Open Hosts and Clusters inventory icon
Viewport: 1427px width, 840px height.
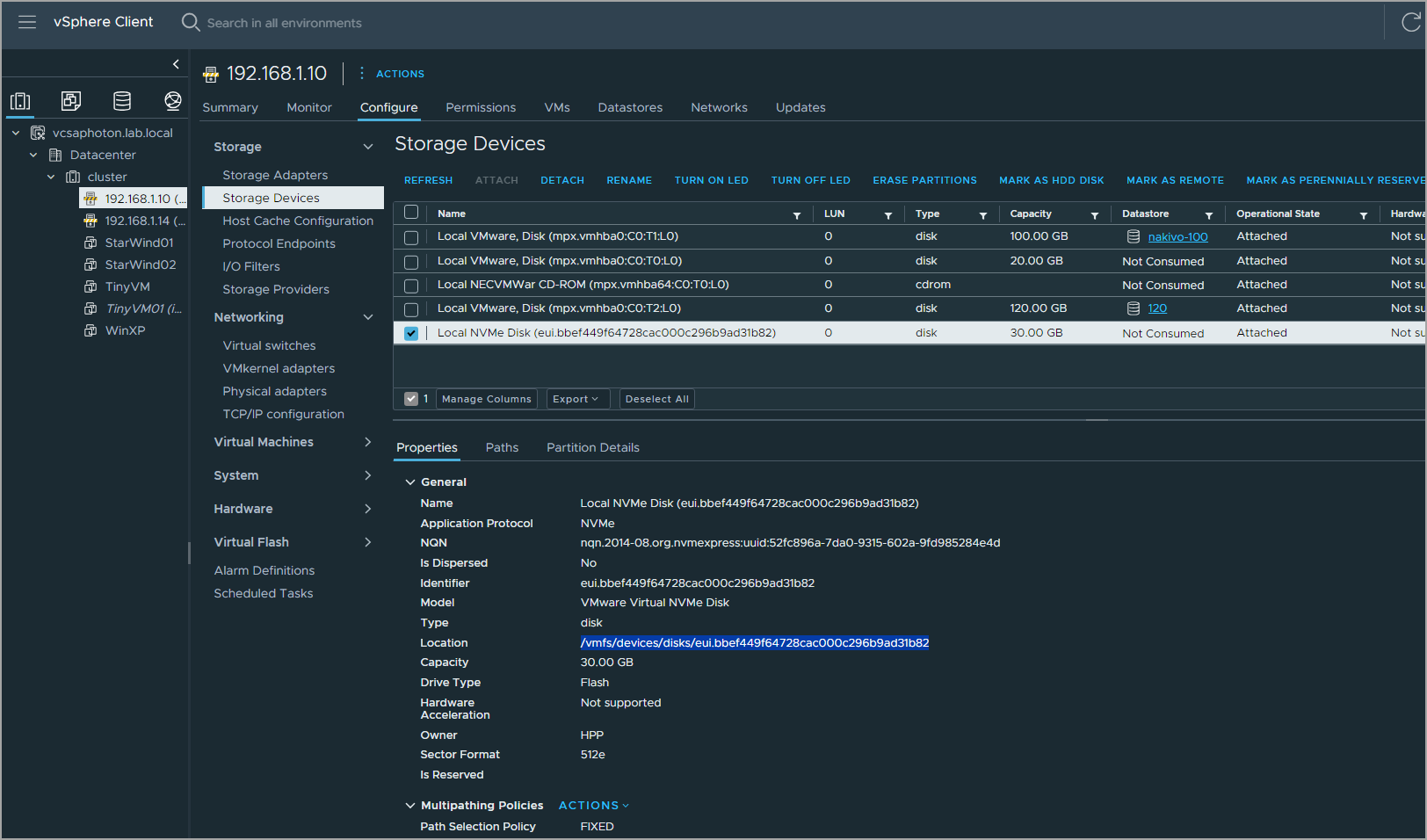tap(20, 101)
